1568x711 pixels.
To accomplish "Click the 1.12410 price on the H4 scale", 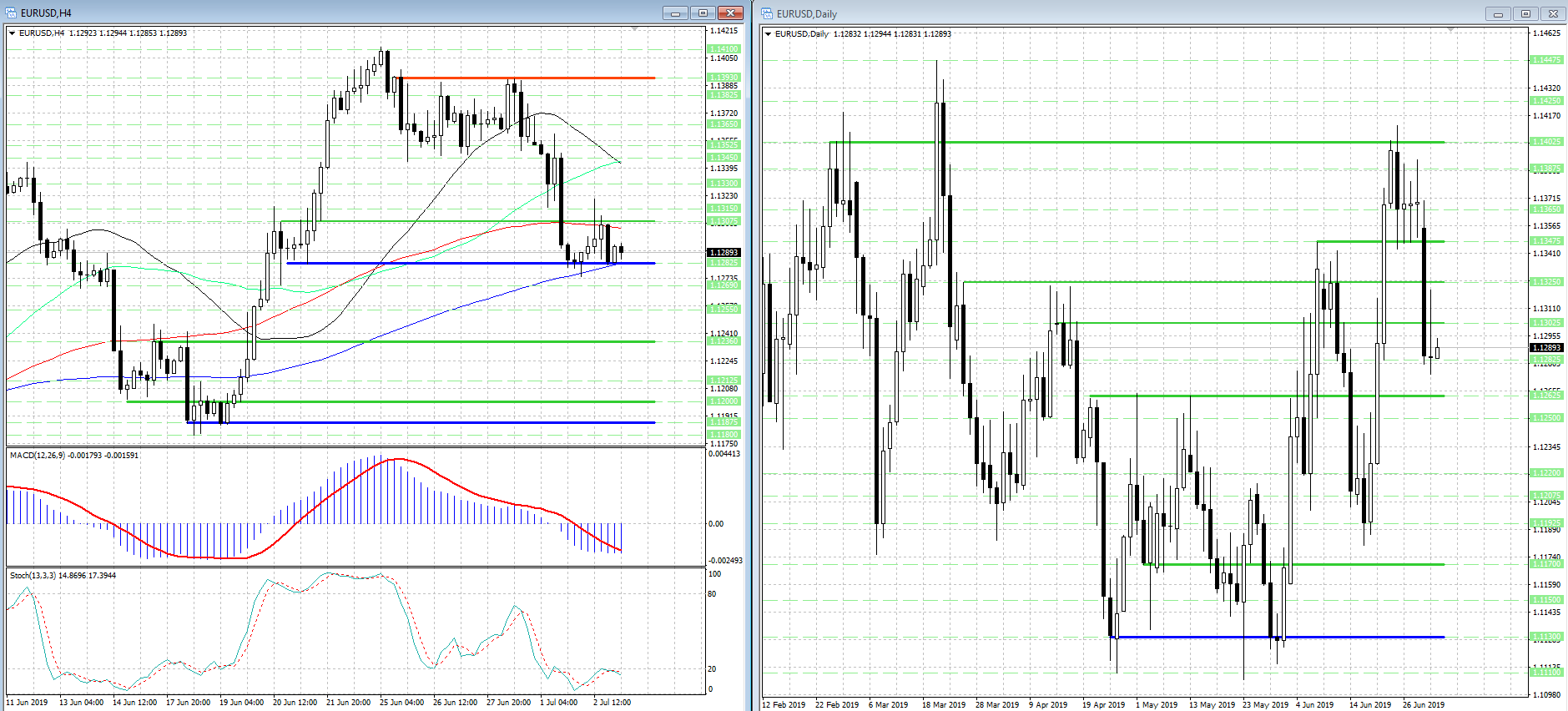I will pos(723,334).
